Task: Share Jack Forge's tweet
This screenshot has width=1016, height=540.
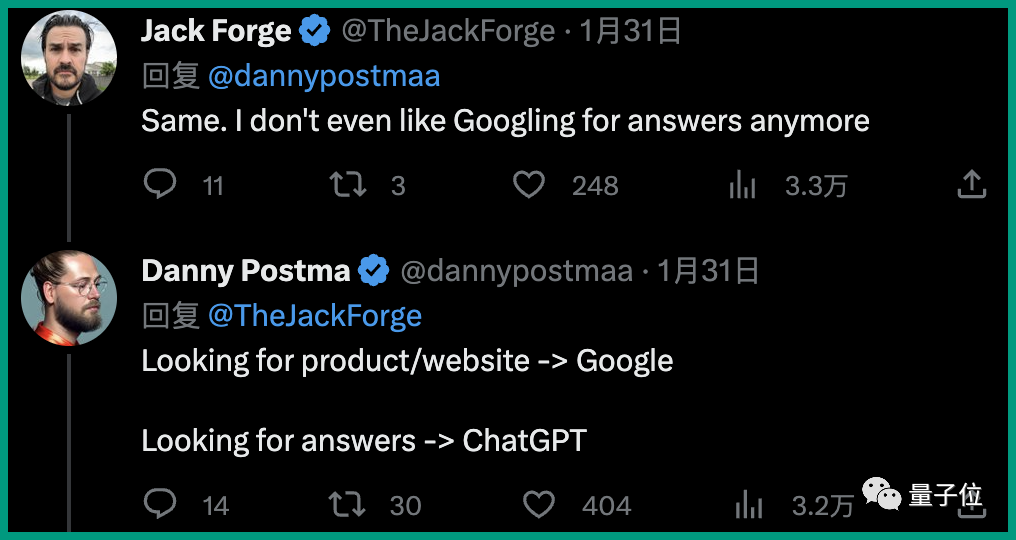Action: tap(972, 184)
